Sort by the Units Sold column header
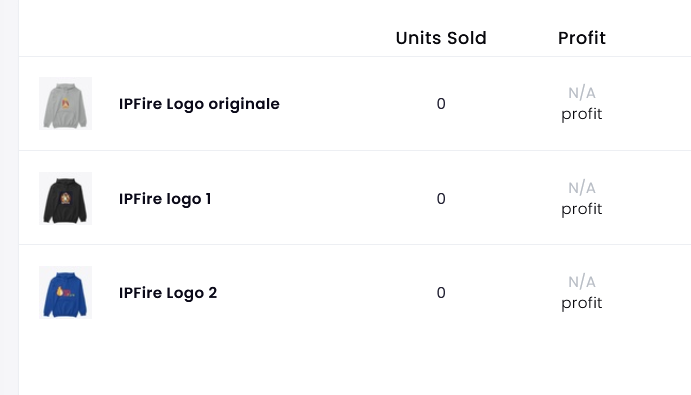 coord(441,38)
